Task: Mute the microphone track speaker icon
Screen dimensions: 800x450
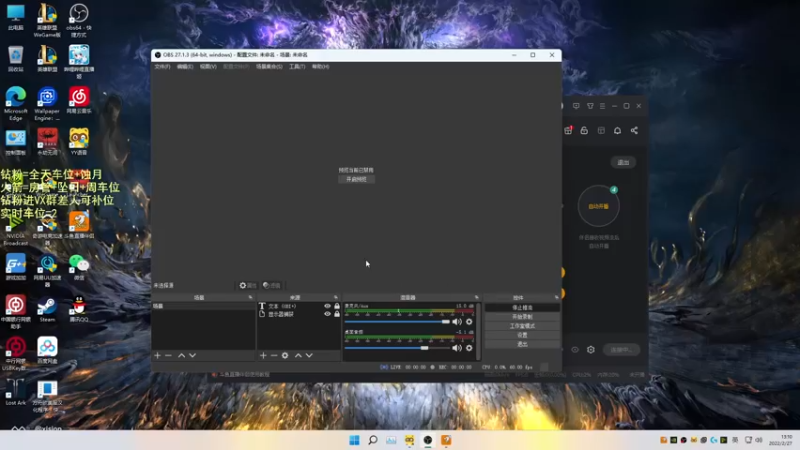Action: pyautogui.click(x=457, y=322)
